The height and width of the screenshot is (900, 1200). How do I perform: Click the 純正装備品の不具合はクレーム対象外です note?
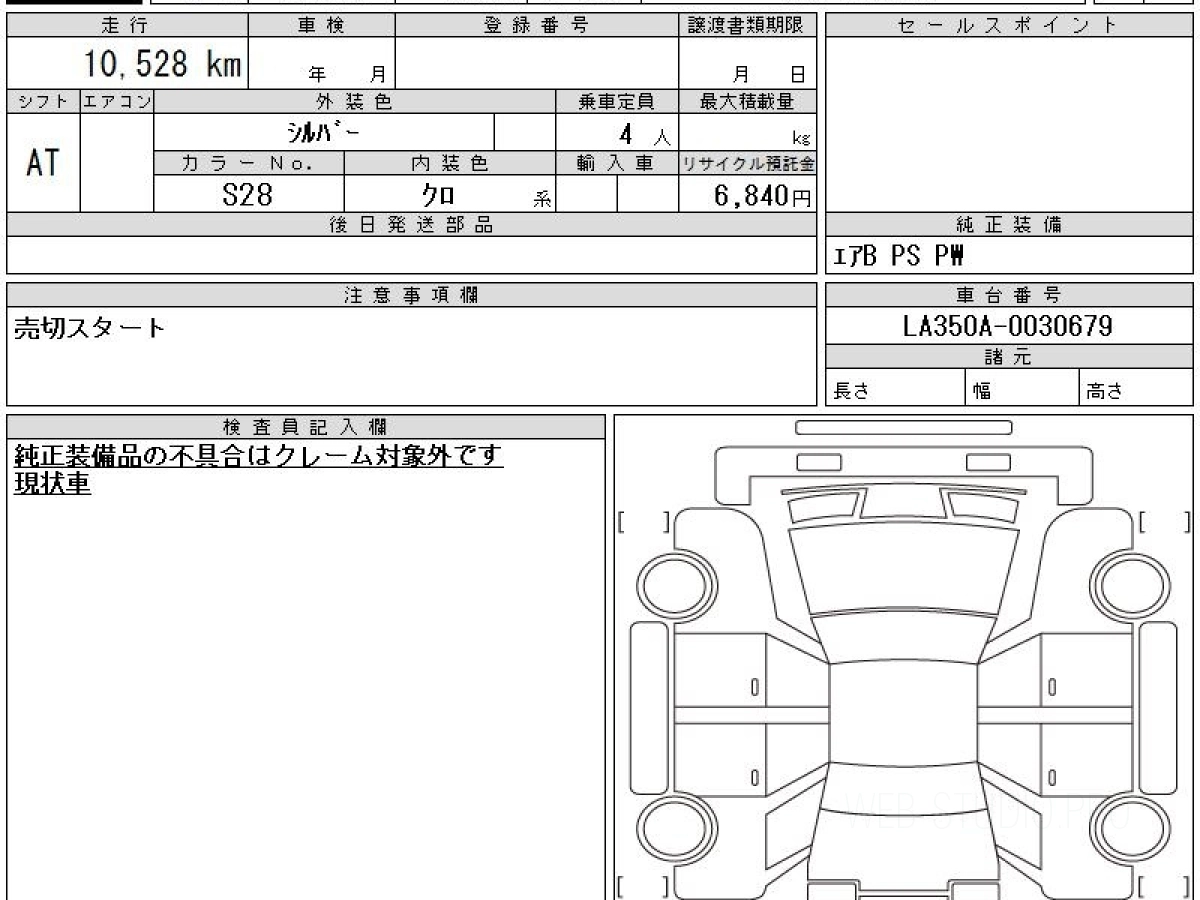pos(258,456)
